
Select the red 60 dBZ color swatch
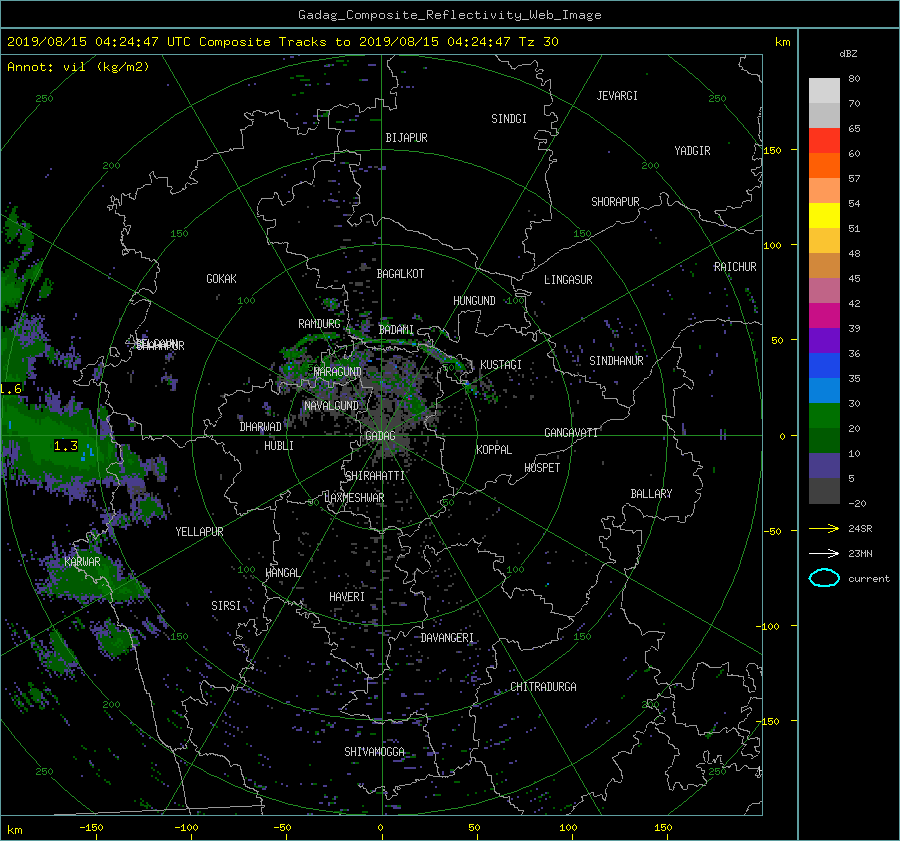pyautogui.click(x=824, y=141)
